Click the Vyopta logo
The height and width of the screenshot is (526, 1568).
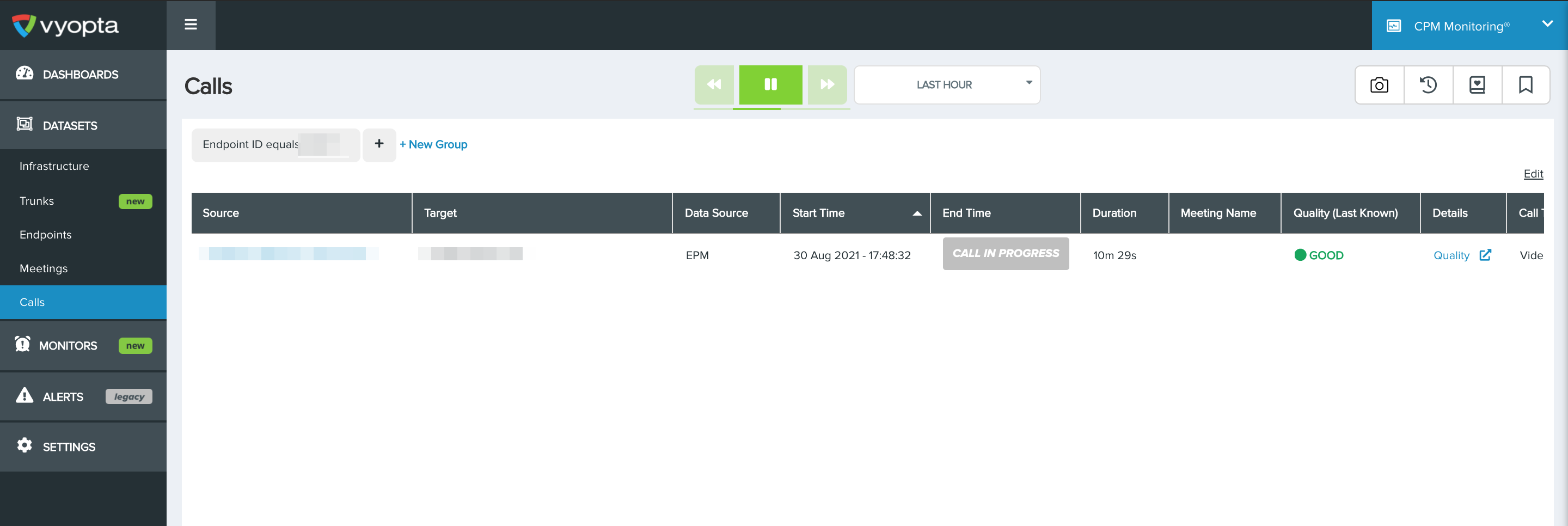(65, 26)
